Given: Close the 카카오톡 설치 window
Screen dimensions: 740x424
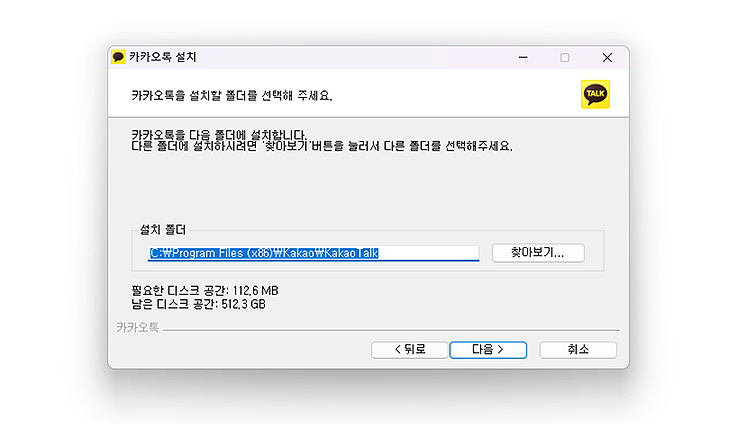Looking at the screenshot, I should 607,58.
